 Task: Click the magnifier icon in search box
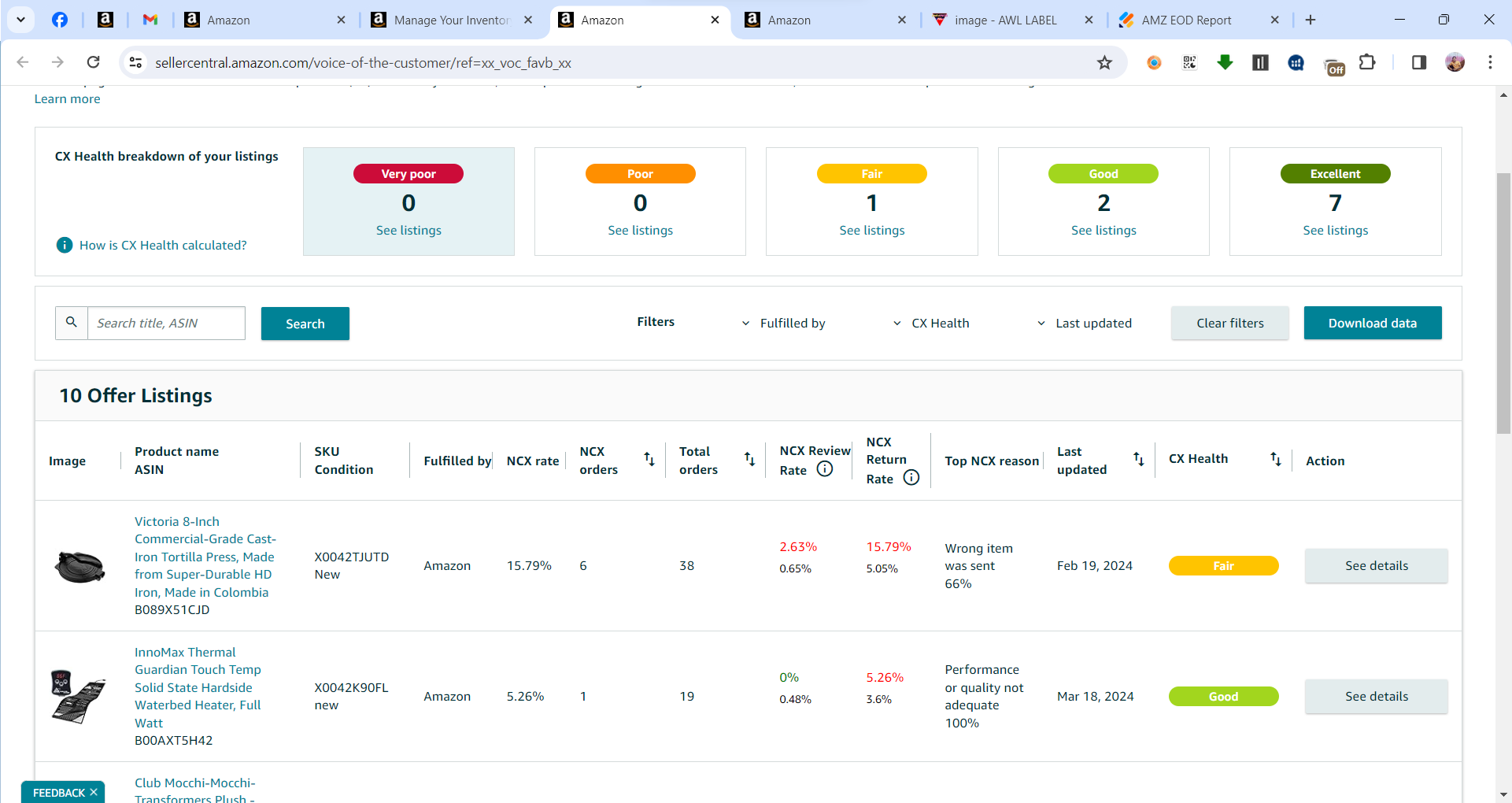[x=72, y=323]
